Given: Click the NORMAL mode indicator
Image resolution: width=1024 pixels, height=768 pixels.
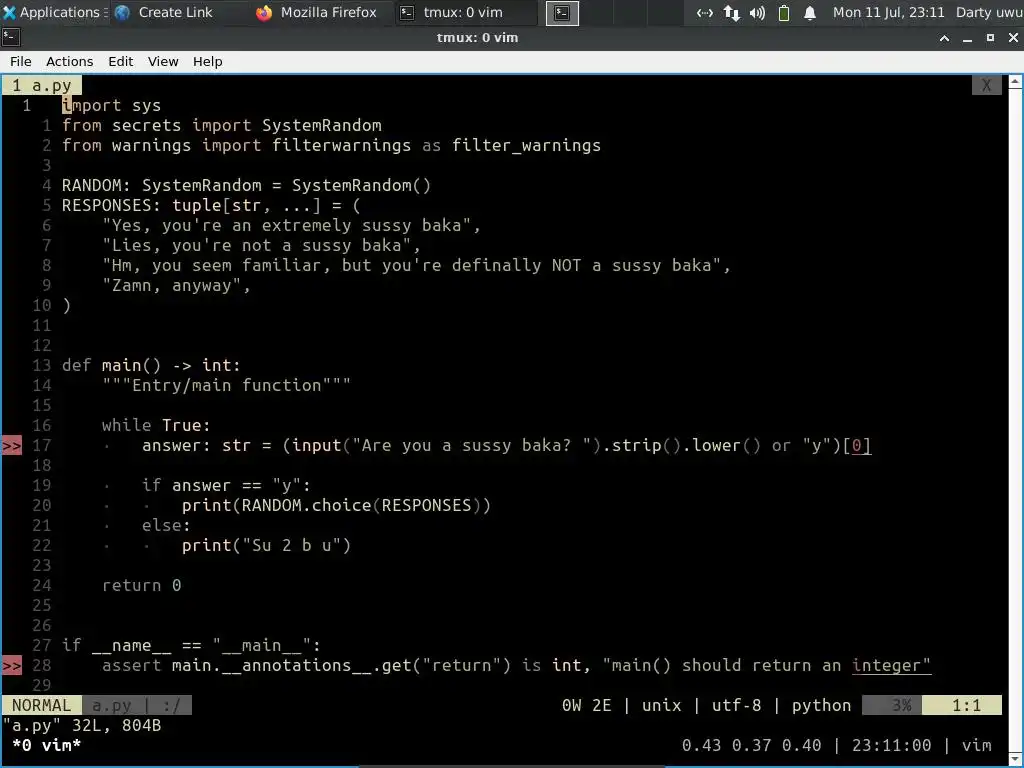Looking at the screenshot, I should point(42,706).
